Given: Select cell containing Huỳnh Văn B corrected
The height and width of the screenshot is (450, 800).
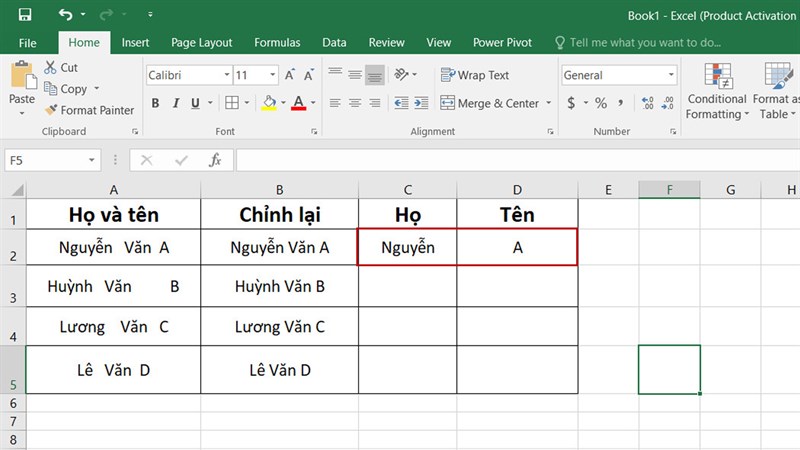Looking at the screenshot, I should click(x=280, y=286).
